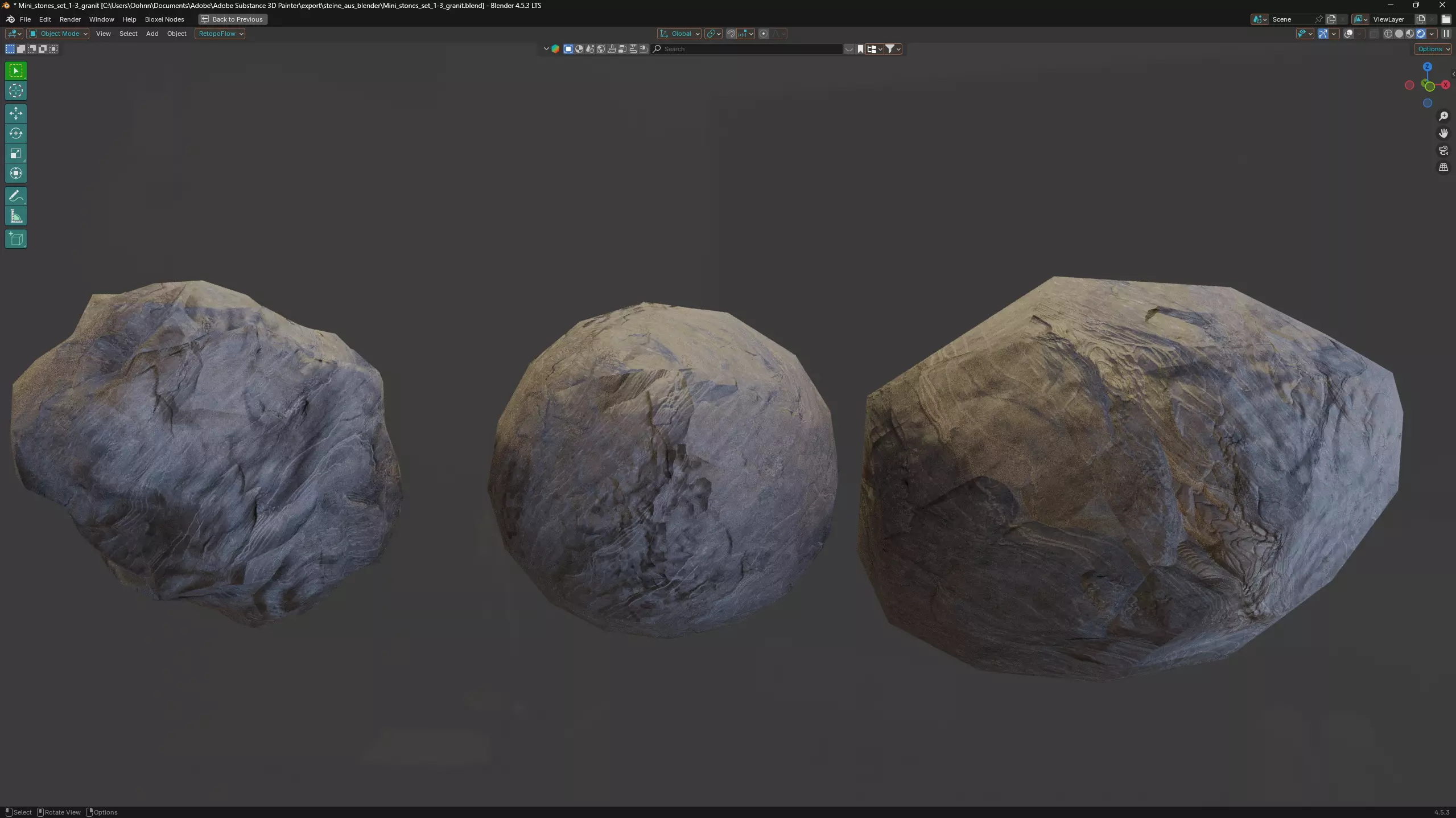Select the 3D Cursor tool

[x=16, y=91]
